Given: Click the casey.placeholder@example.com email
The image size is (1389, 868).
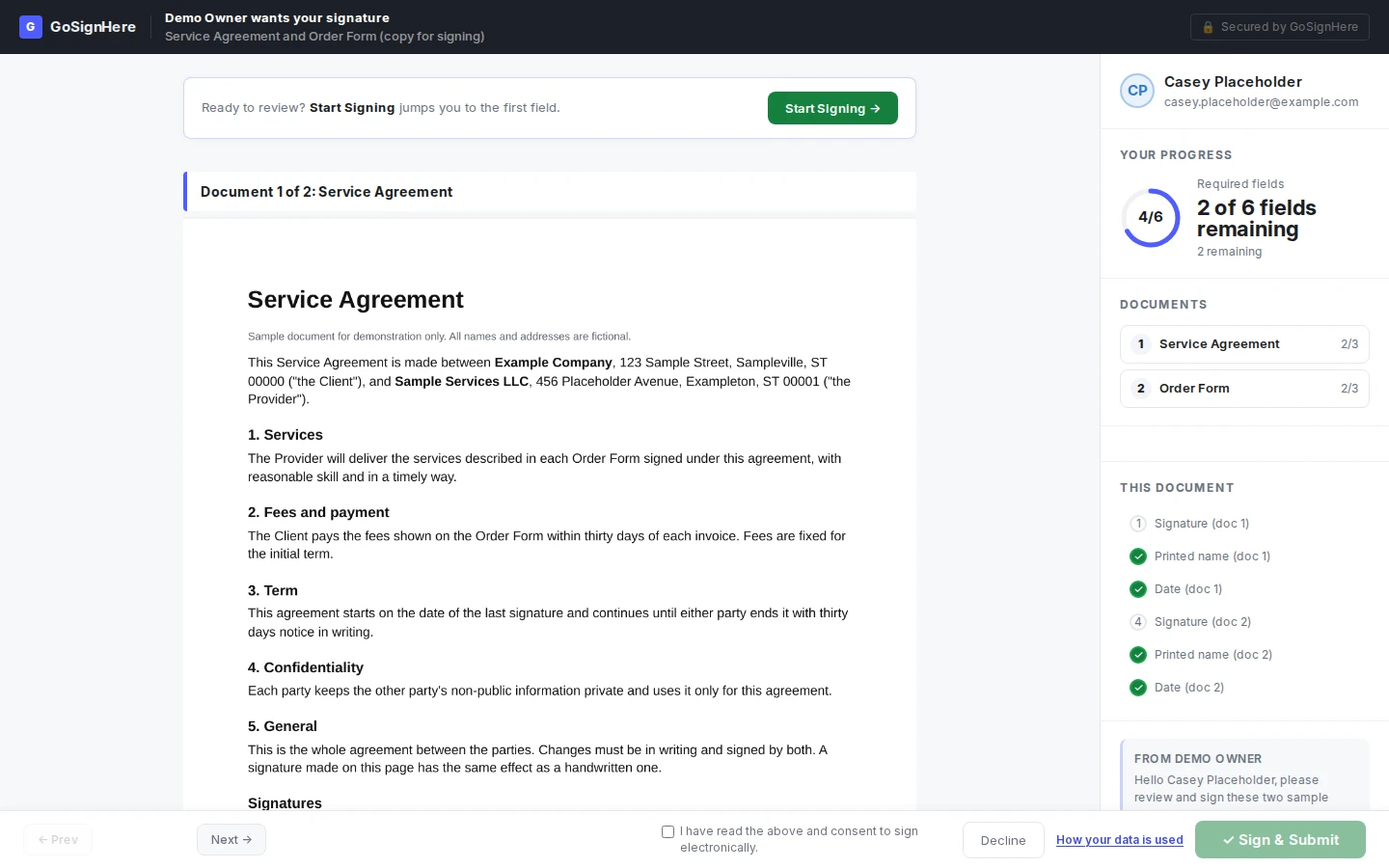Looking at the screenshot, I should 1262,102.
